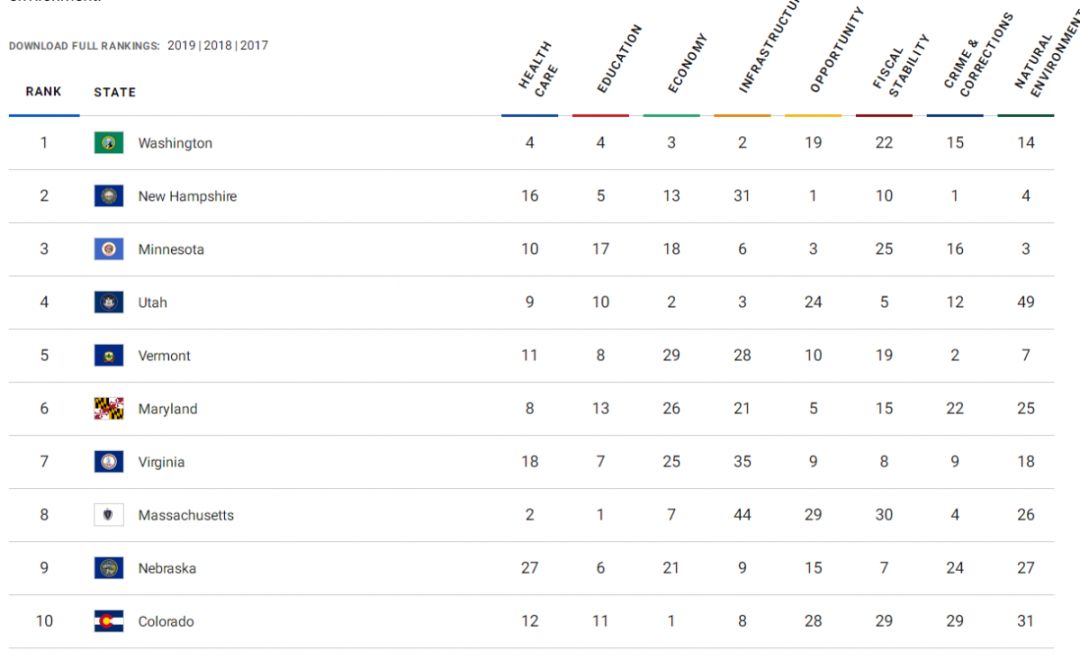Click the Minnesota flag icon
This screenshot has width=1080, height=660.
(x=109, y=249)
